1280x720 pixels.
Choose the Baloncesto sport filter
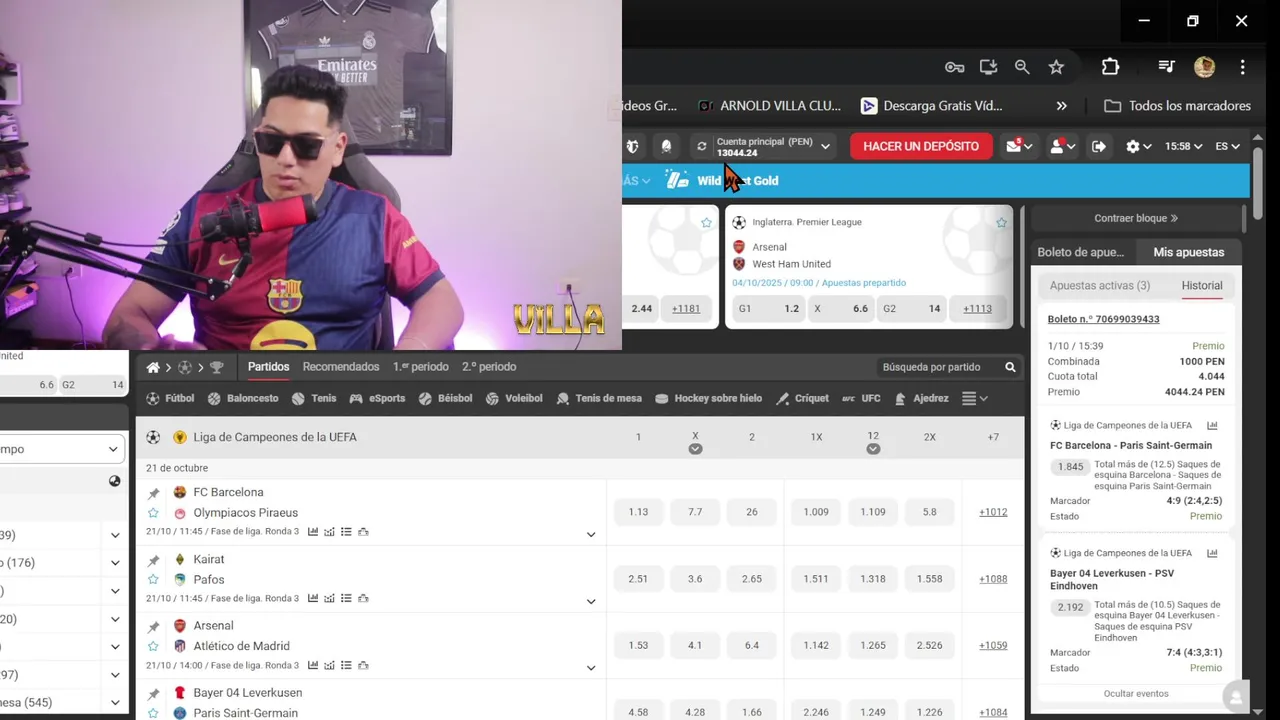point(243,399)
